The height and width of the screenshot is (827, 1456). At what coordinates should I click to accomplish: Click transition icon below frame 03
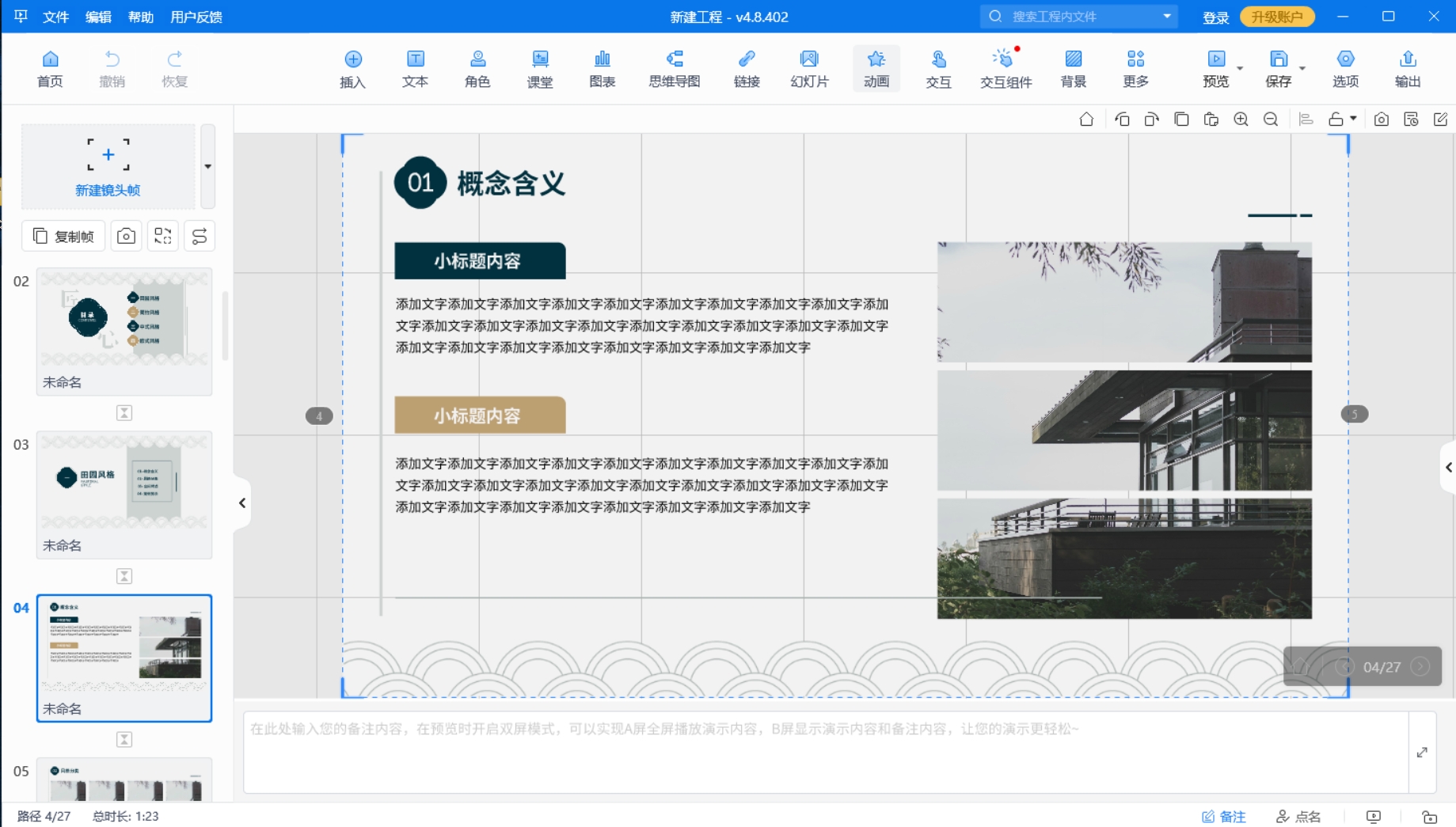point(124,576)
